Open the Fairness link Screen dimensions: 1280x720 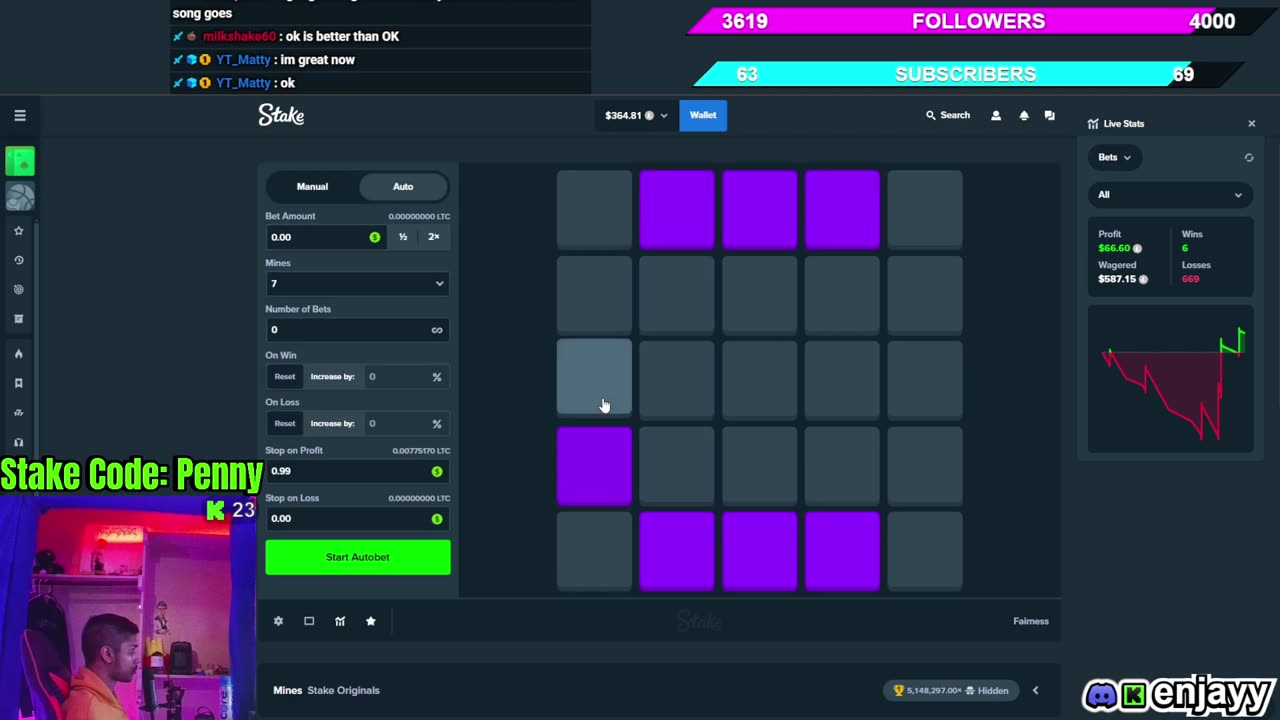pyautogui.click(x=1030, y=622)
